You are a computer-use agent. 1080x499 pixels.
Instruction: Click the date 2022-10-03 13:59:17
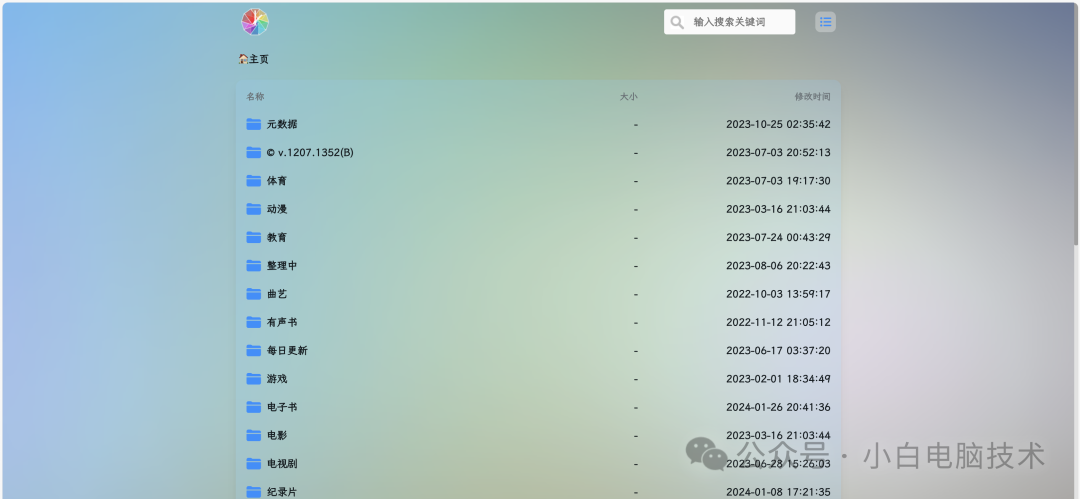[x=778, y=294]
